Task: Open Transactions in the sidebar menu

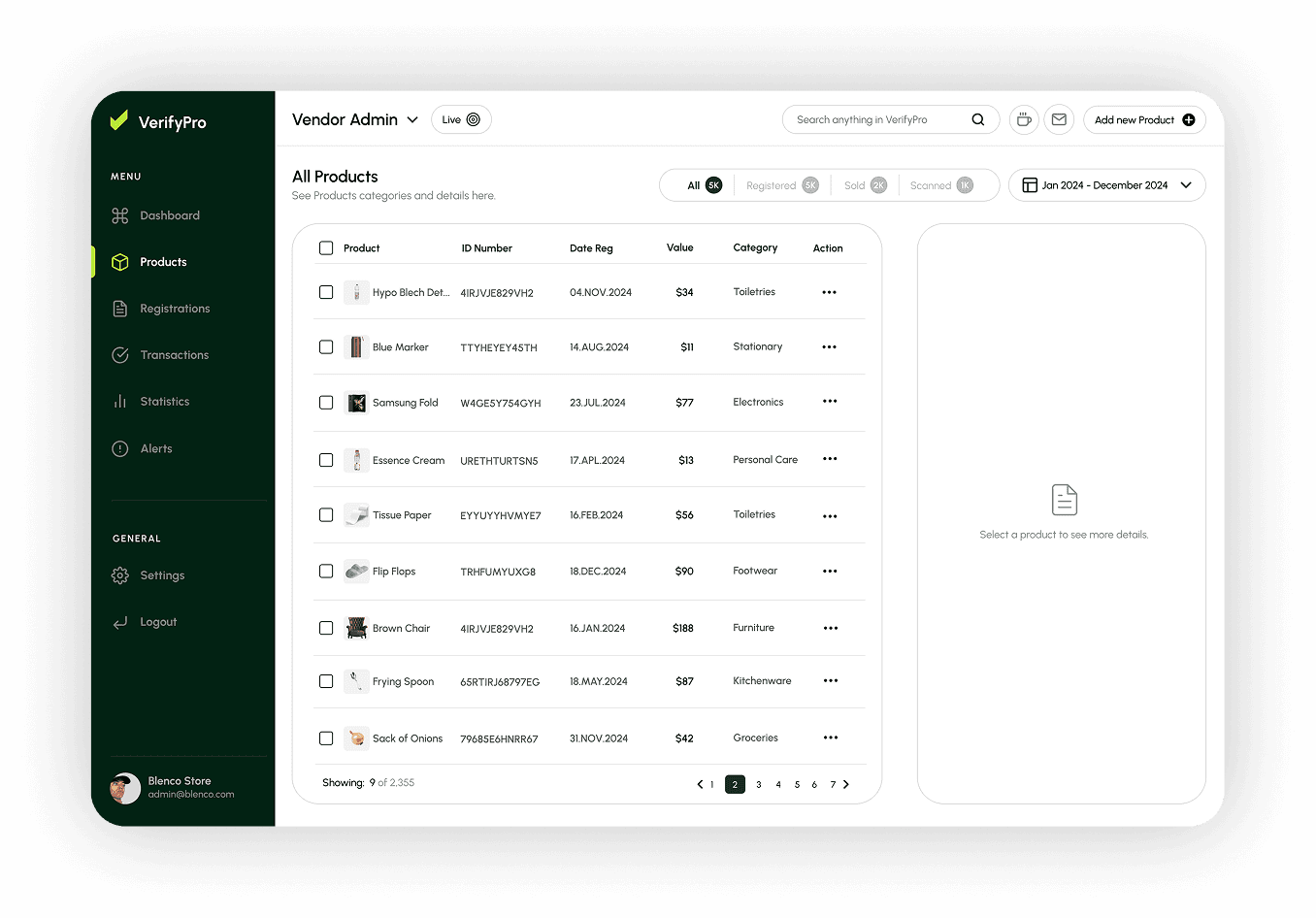Action: pyautogui.click(x=174, y=355)
